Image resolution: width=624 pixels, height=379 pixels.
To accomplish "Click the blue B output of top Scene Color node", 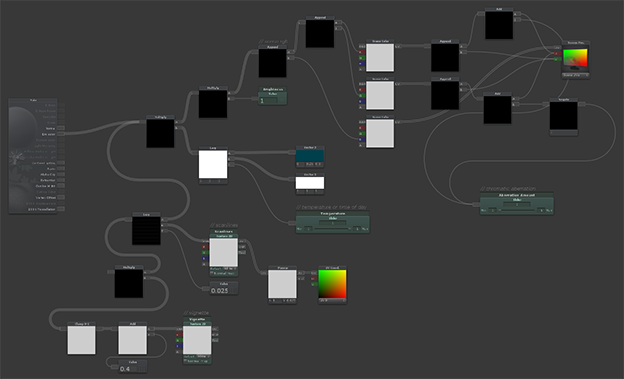I will point(361,64).
